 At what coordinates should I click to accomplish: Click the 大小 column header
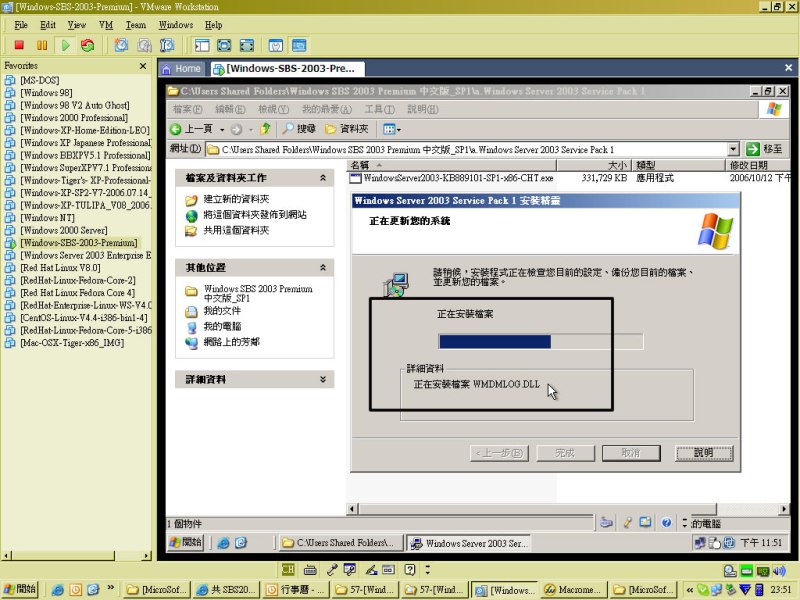594,165
